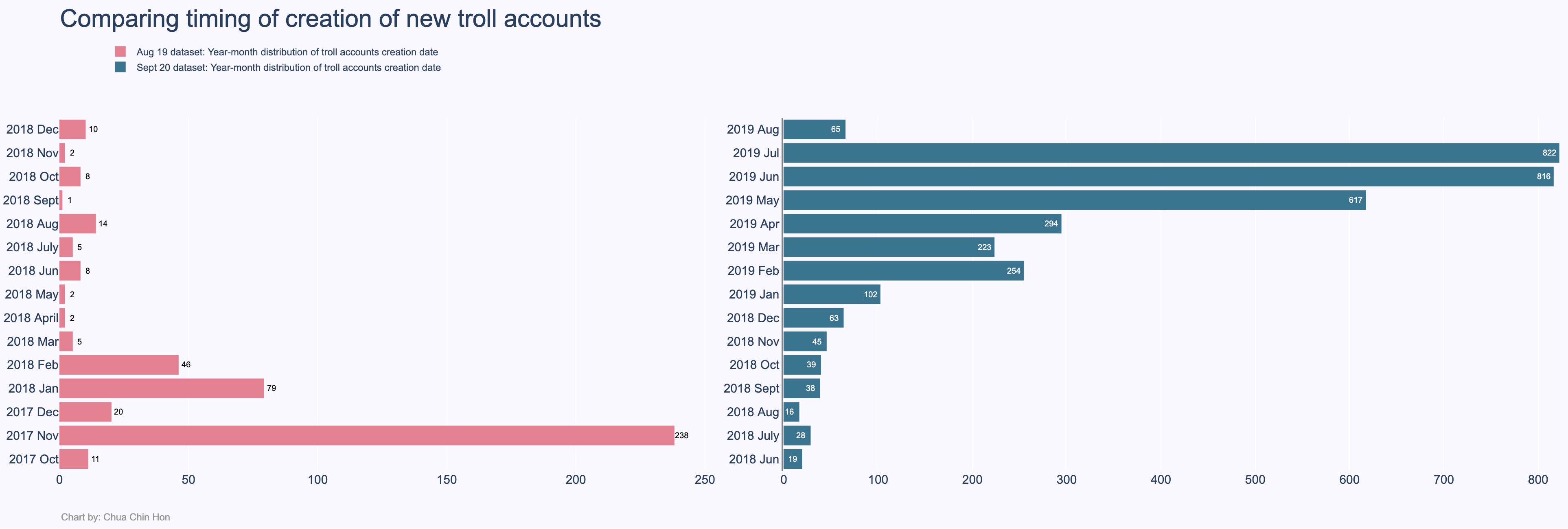
Task: Click the 2019 Apr bar labeled 294
Action: pyautogui.click(x=922, y=224)
